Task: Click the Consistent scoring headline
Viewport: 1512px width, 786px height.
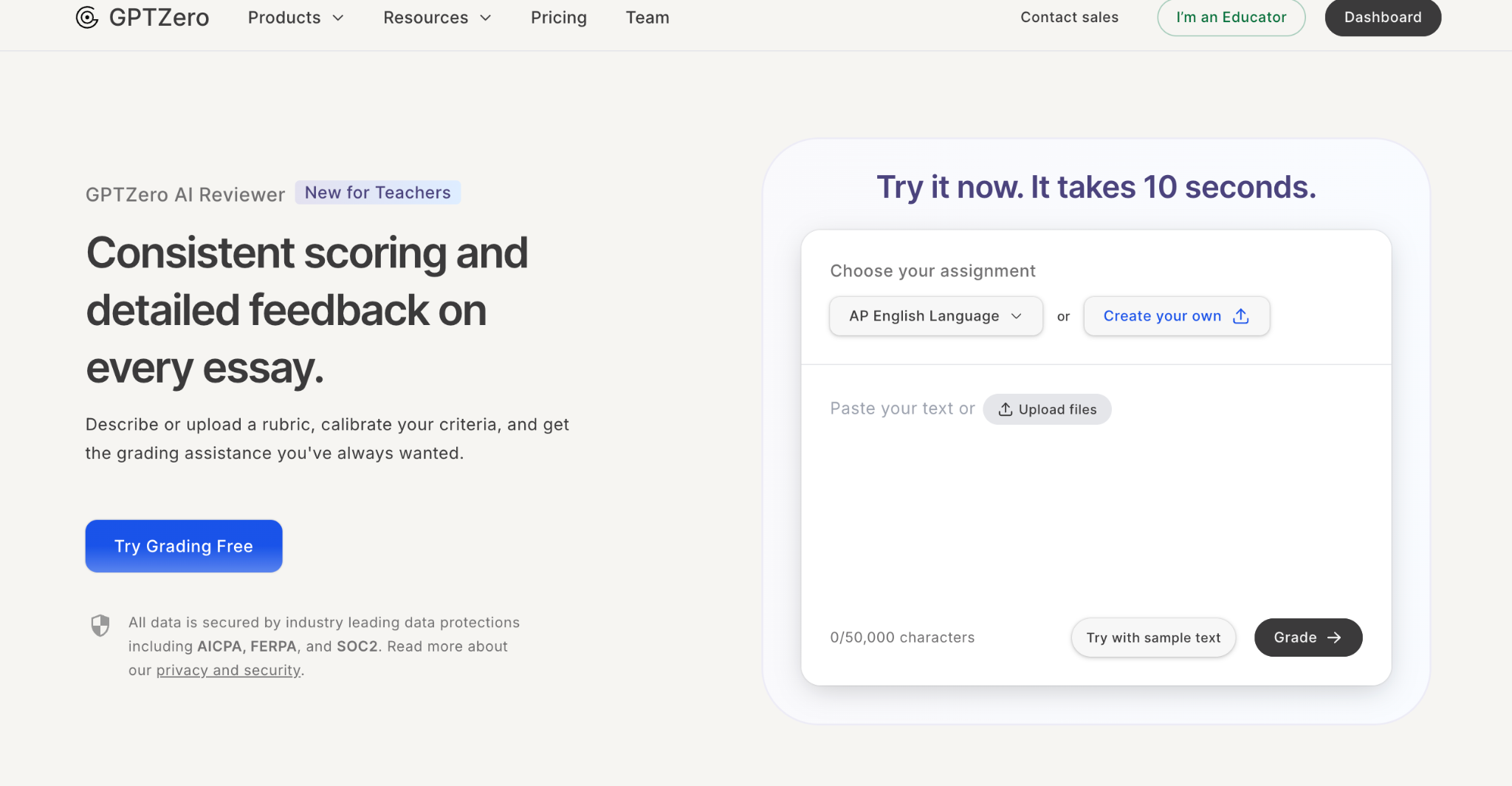Action: (x=307, y=310)
